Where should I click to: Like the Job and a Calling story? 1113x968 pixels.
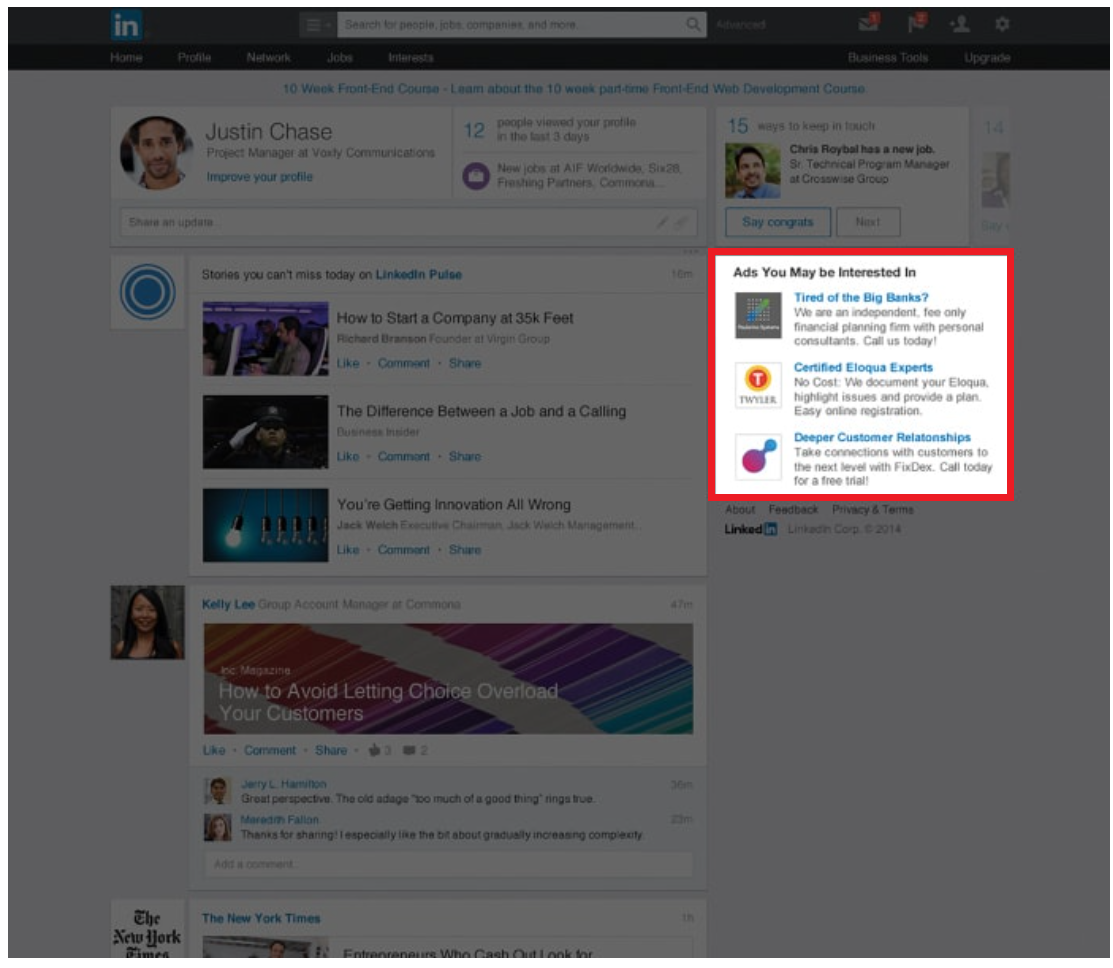click(348, 456)
